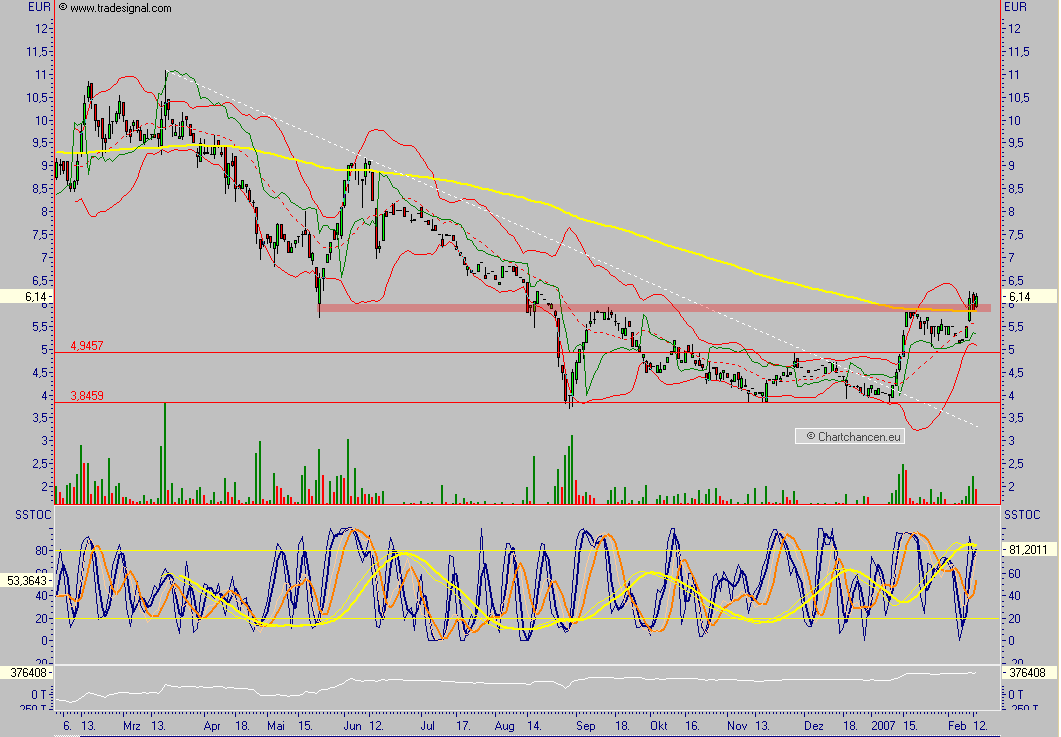Click the 53,3643 stochastic value label
The width and height of the screenshot is (1061, 737).
pyautogui.click(x=24, y=580)
